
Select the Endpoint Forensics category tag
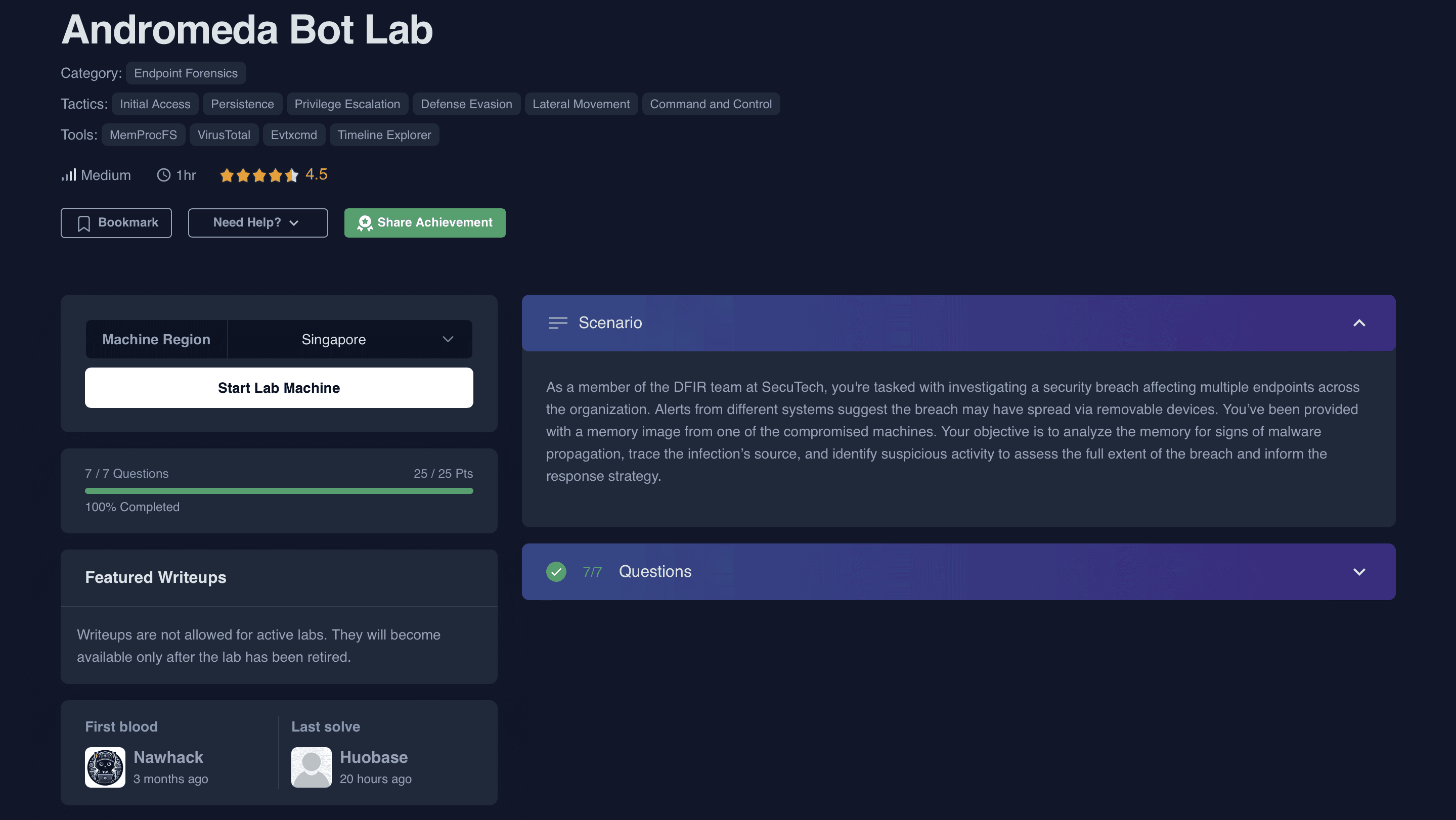click(x=186, y=73)
